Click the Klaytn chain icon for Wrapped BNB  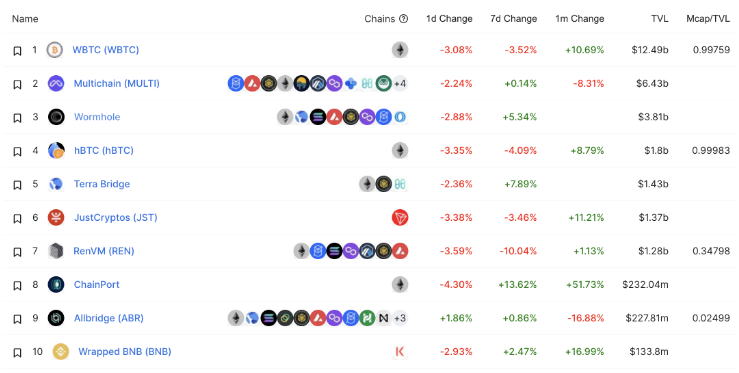400,351
